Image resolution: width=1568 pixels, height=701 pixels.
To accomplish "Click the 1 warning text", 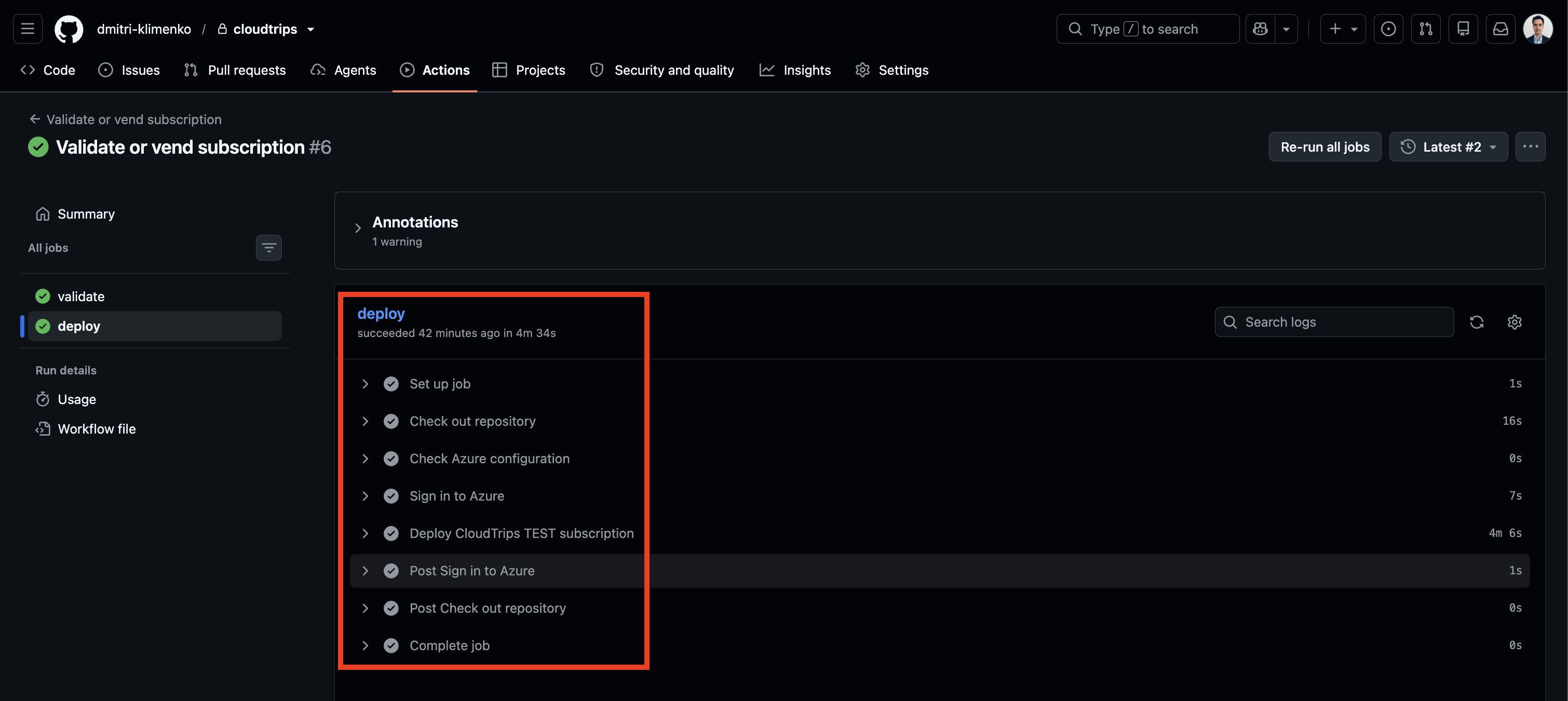I will point(397,242).
